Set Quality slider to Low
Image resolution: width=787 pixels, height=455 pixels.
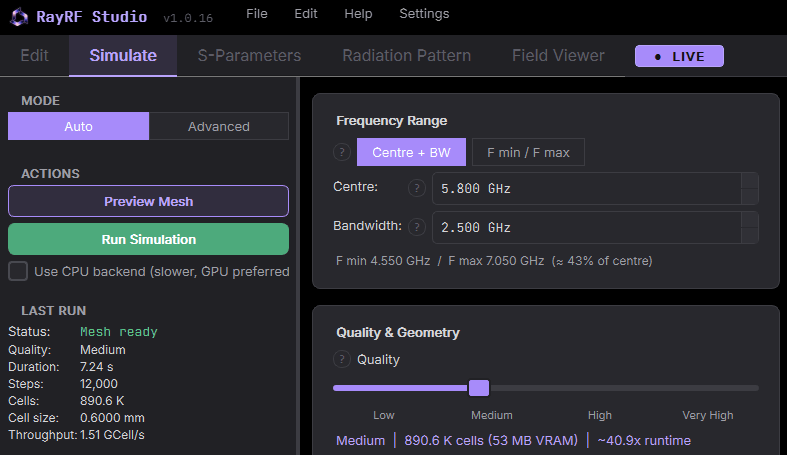[x=384, y=415]
